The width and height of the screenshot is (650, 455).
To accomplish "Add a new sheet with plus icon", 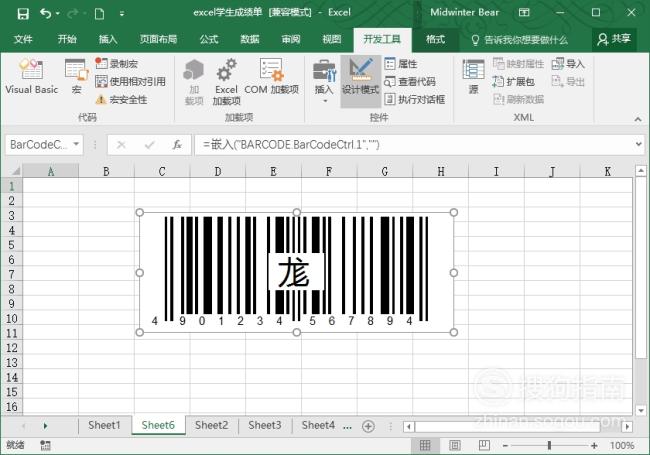I will click(x=368, y=426).
